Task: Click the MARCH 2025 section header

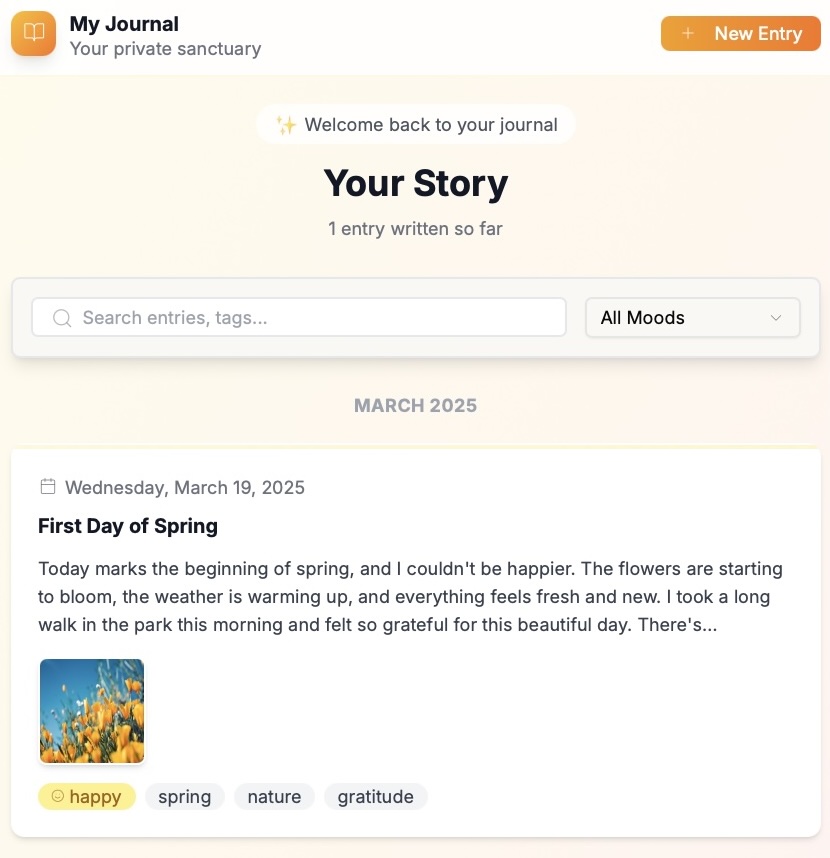Action: (415, 405)
